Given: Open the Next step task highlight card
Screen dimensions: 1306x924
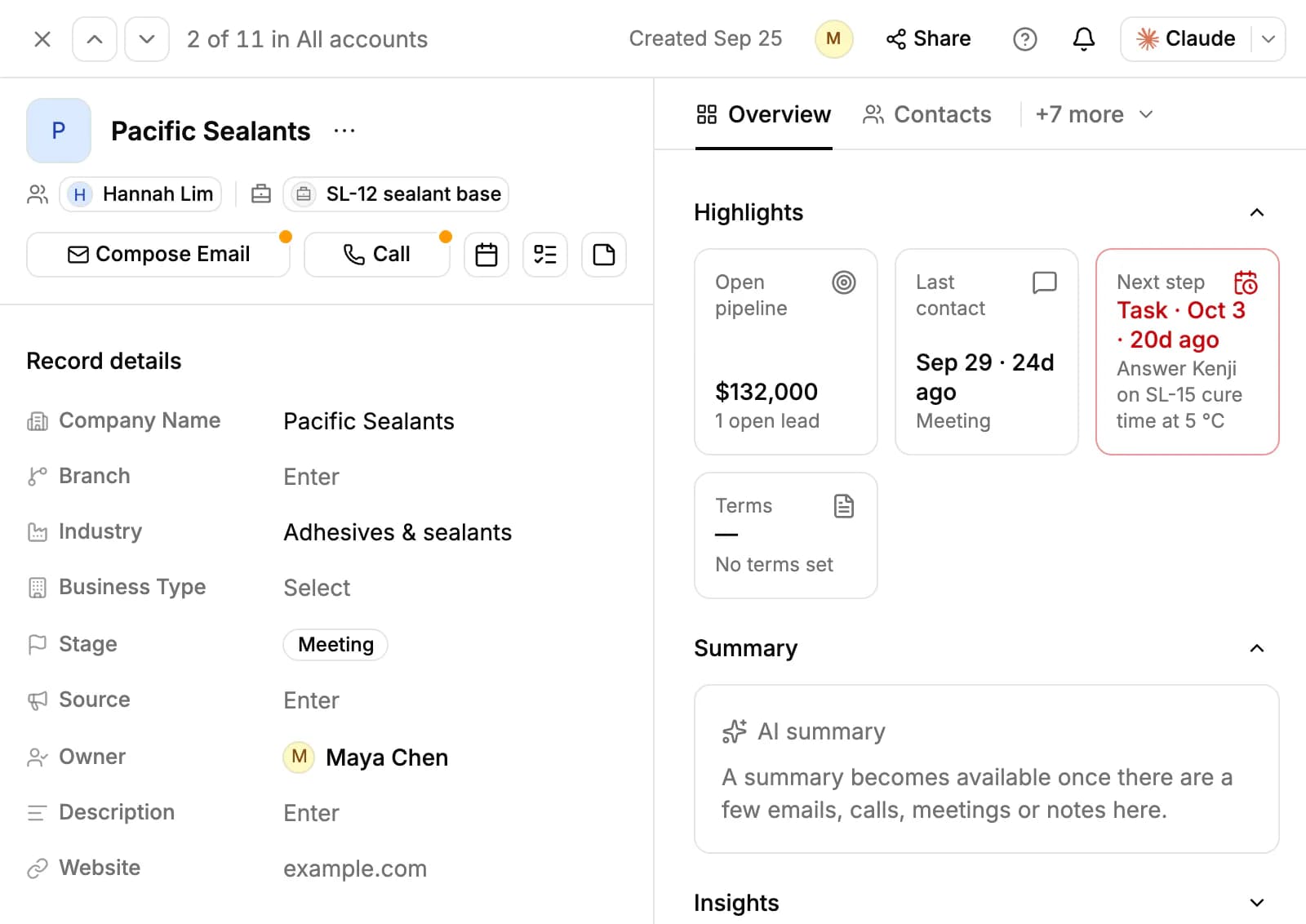Looking at the screenshot, I should (x=1187, y=352).
